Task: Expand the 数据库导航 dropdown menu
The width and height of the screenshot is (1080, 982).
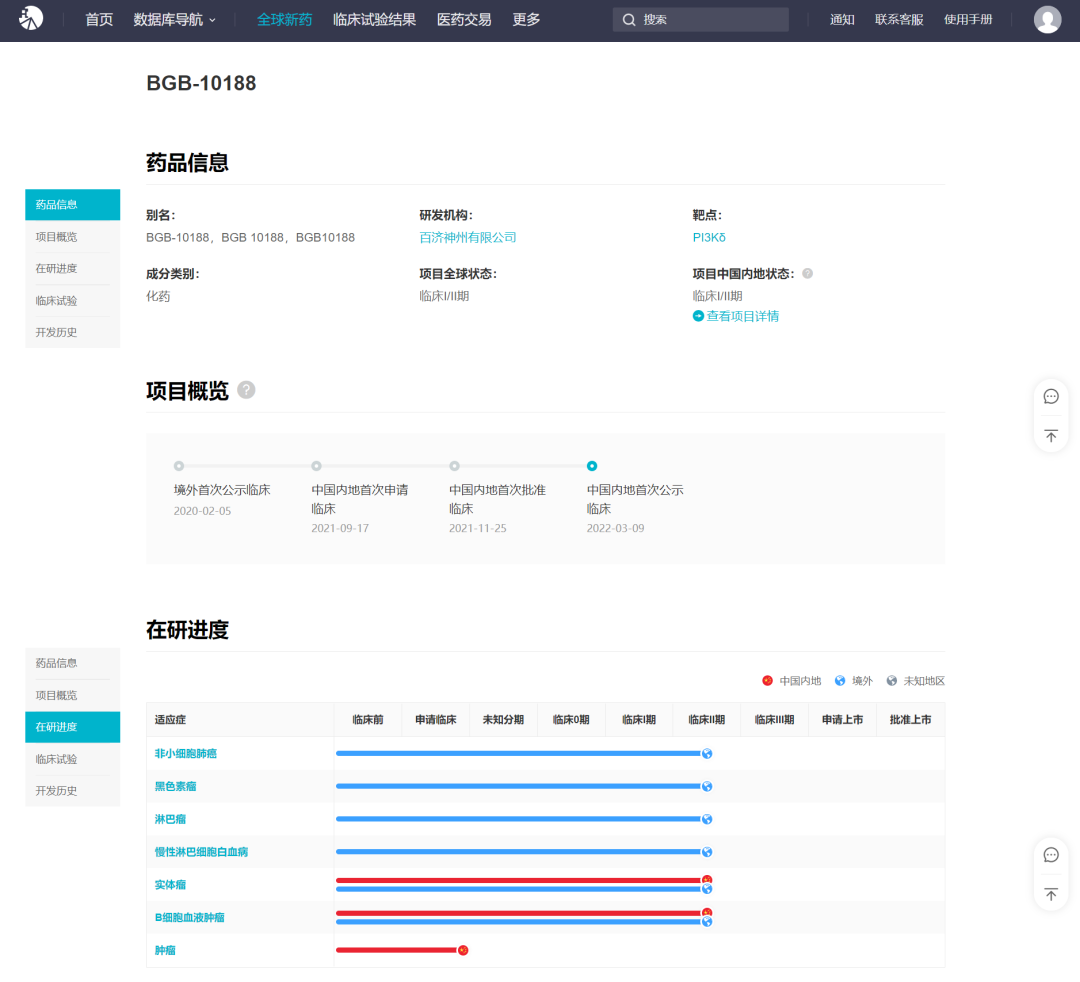Action: click(x=174, y=19)
